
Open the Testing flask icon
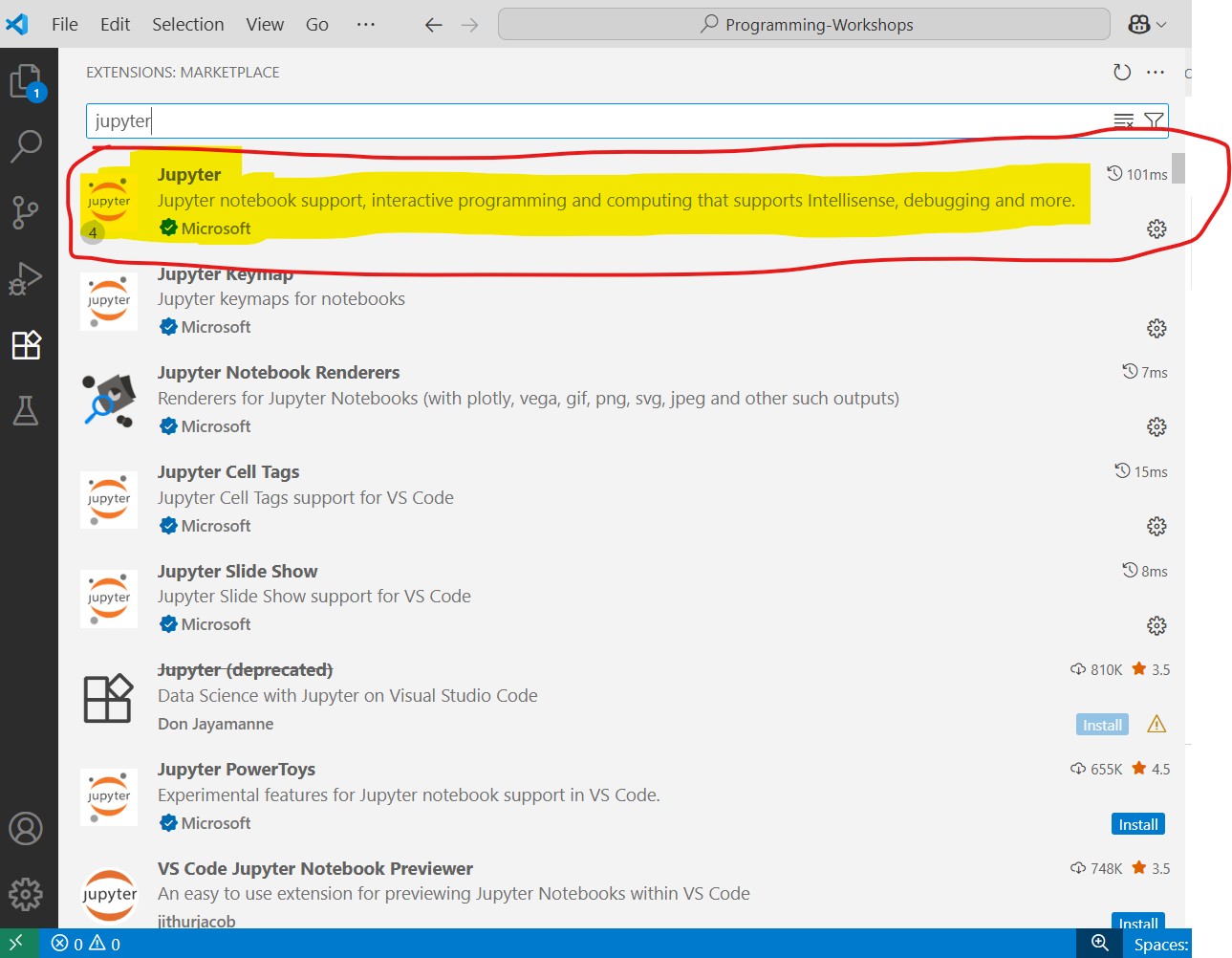point(26,410)
